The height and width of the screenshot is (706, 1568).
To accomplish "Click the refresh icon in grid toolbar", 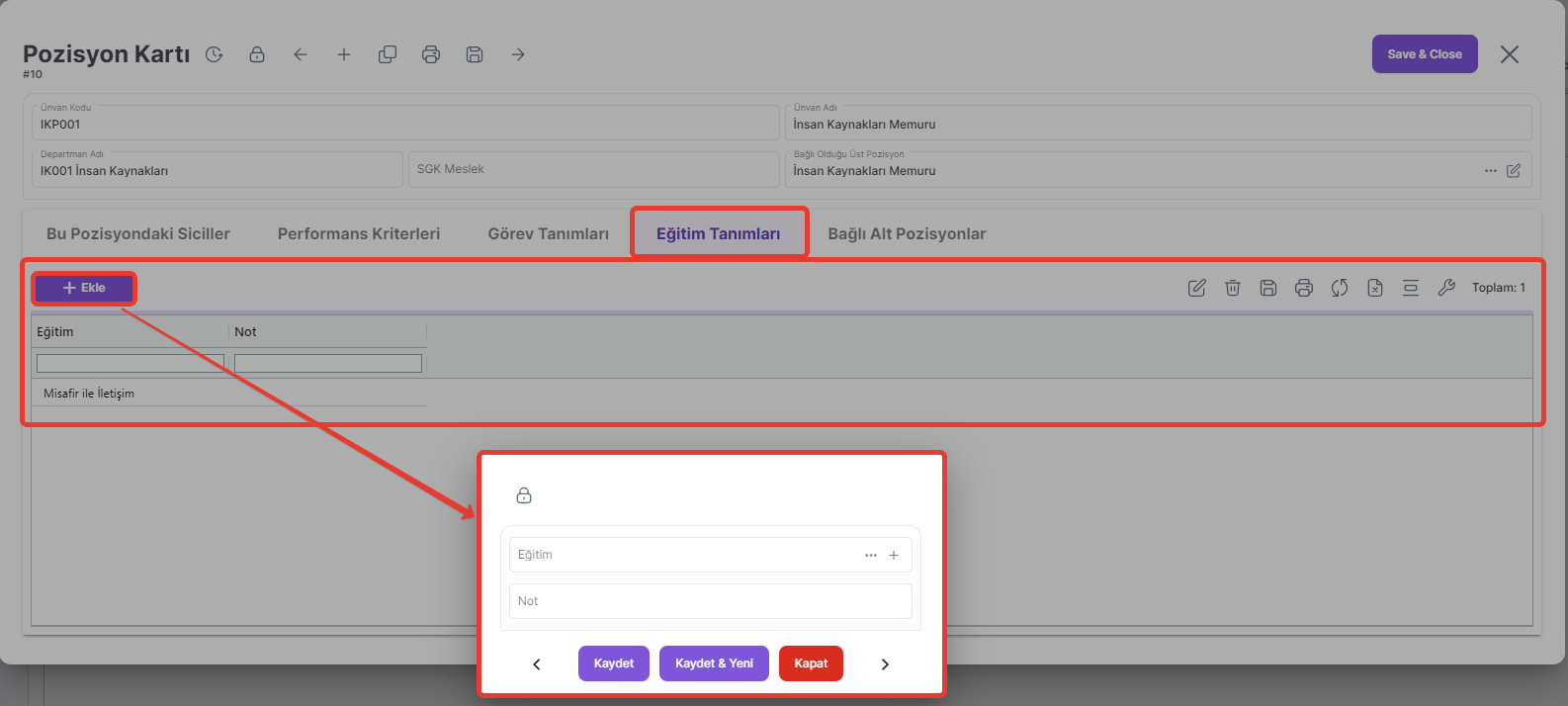I will tap(1340, 288).
